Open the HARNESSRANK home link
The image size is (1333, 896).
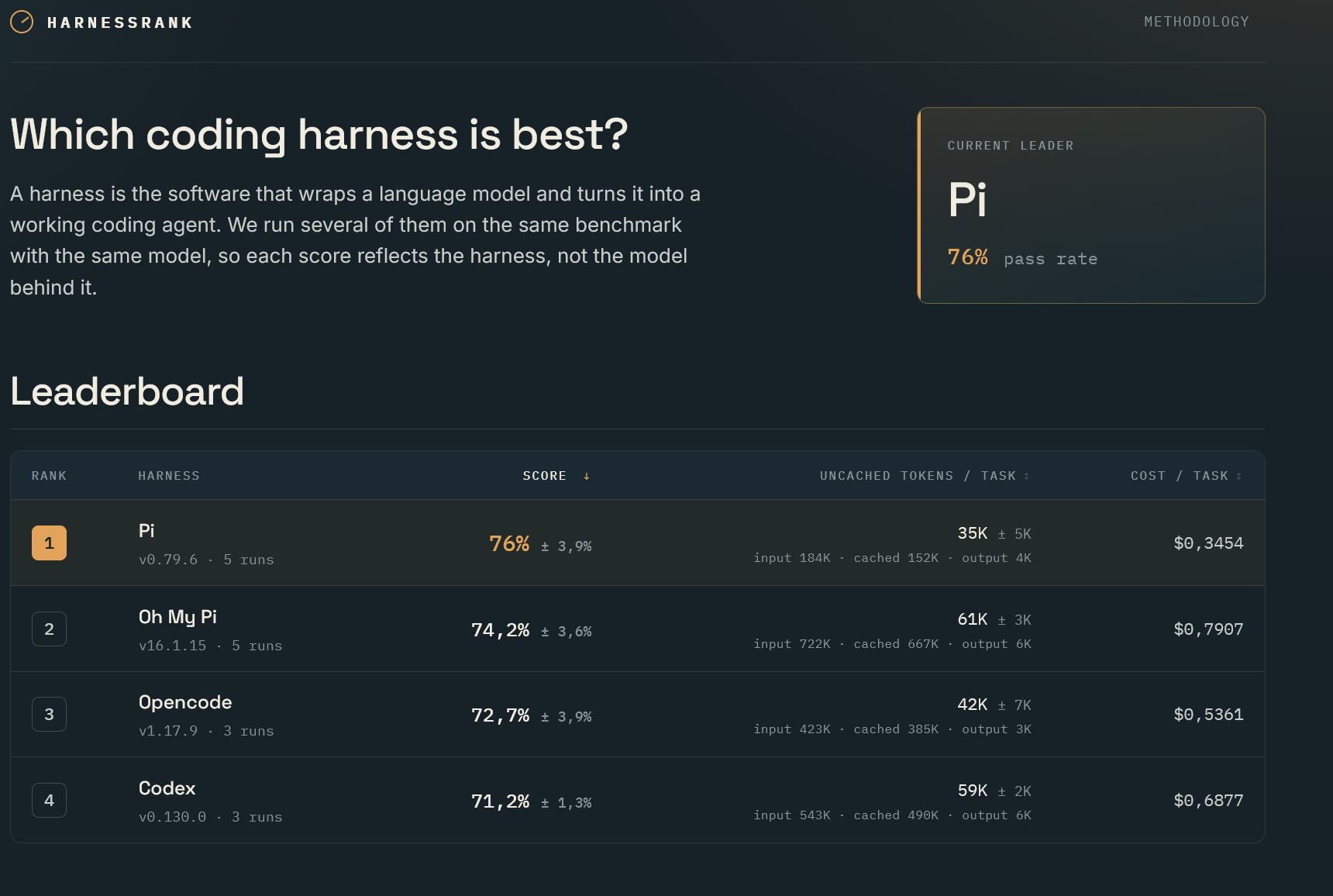pyautogui.click(x=102, y=22)
